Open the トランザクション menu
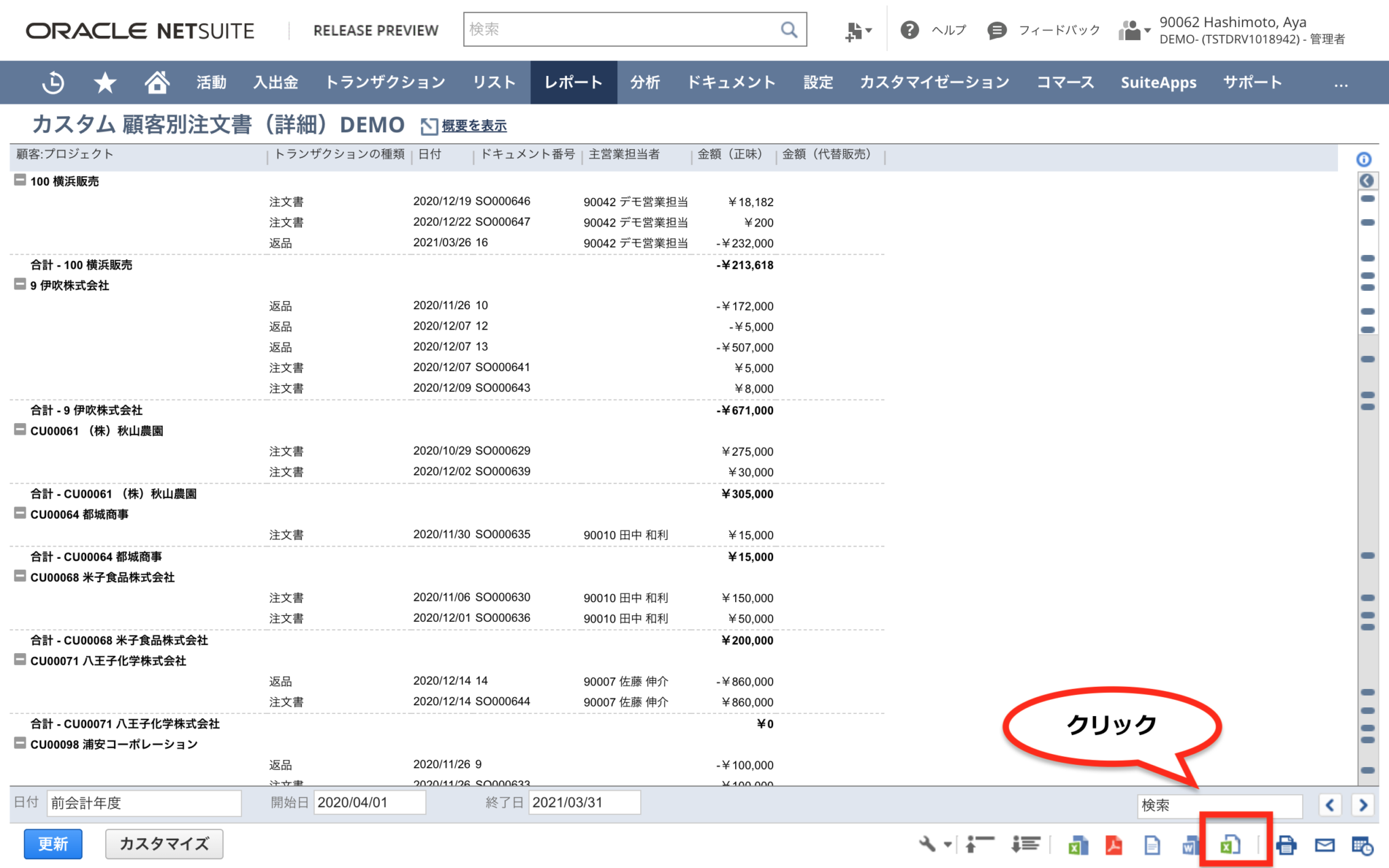Screen dimensions: 1389x868 point(384,82)
